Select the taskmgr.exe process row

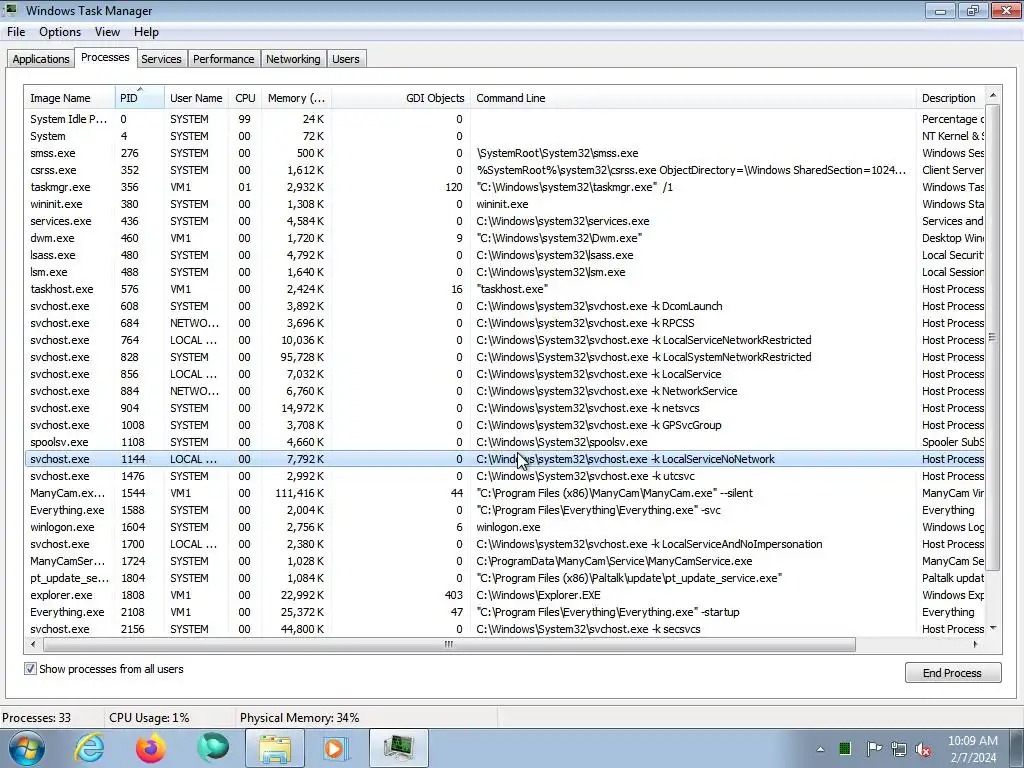click(x=505, y=187)
